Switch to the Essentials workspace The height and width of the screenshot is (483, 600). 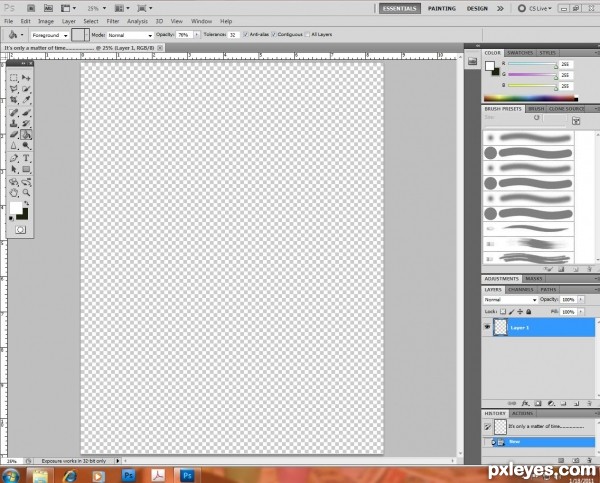click(399, 8)
